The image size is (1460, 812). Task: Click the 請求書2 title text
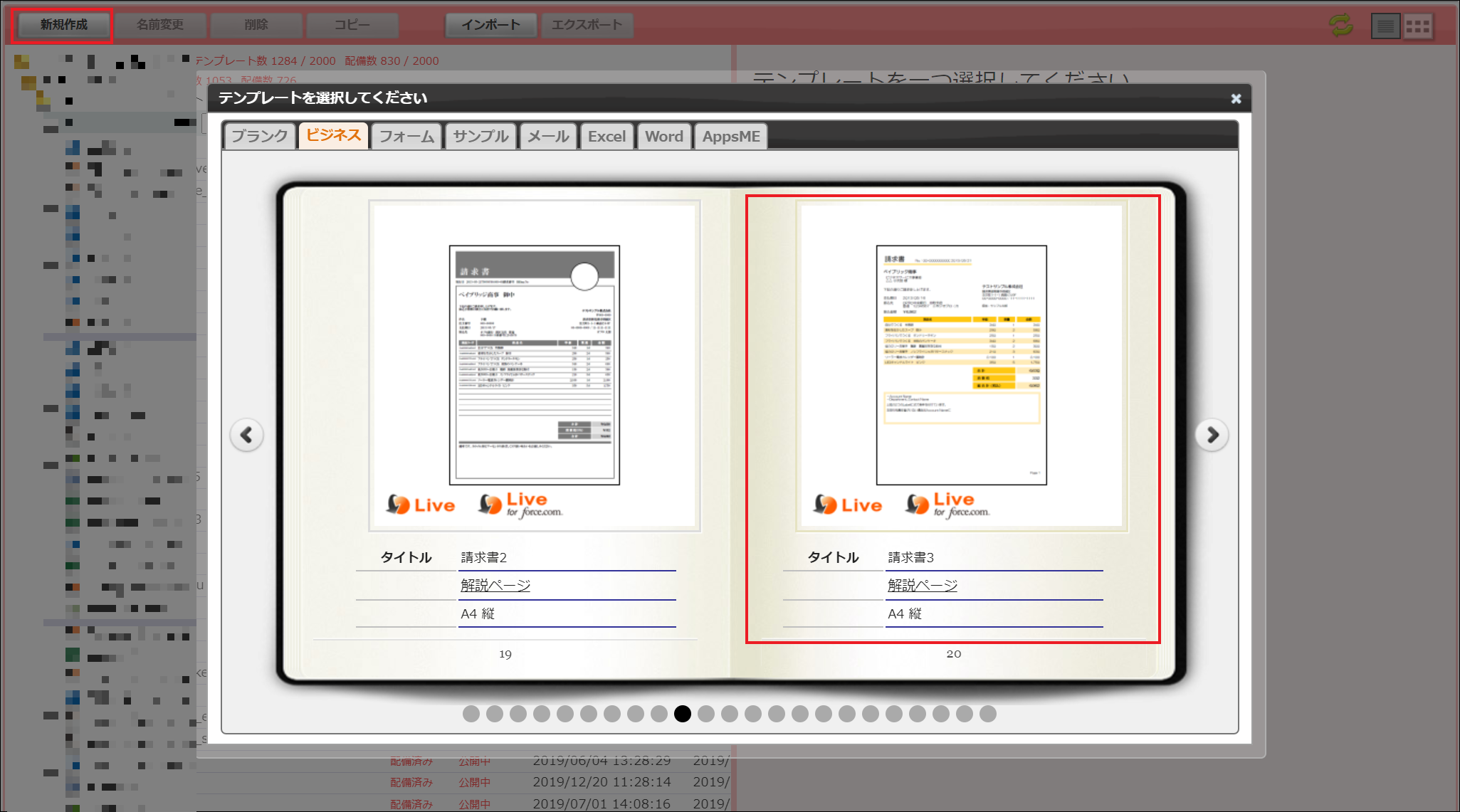tap(484, 557)
